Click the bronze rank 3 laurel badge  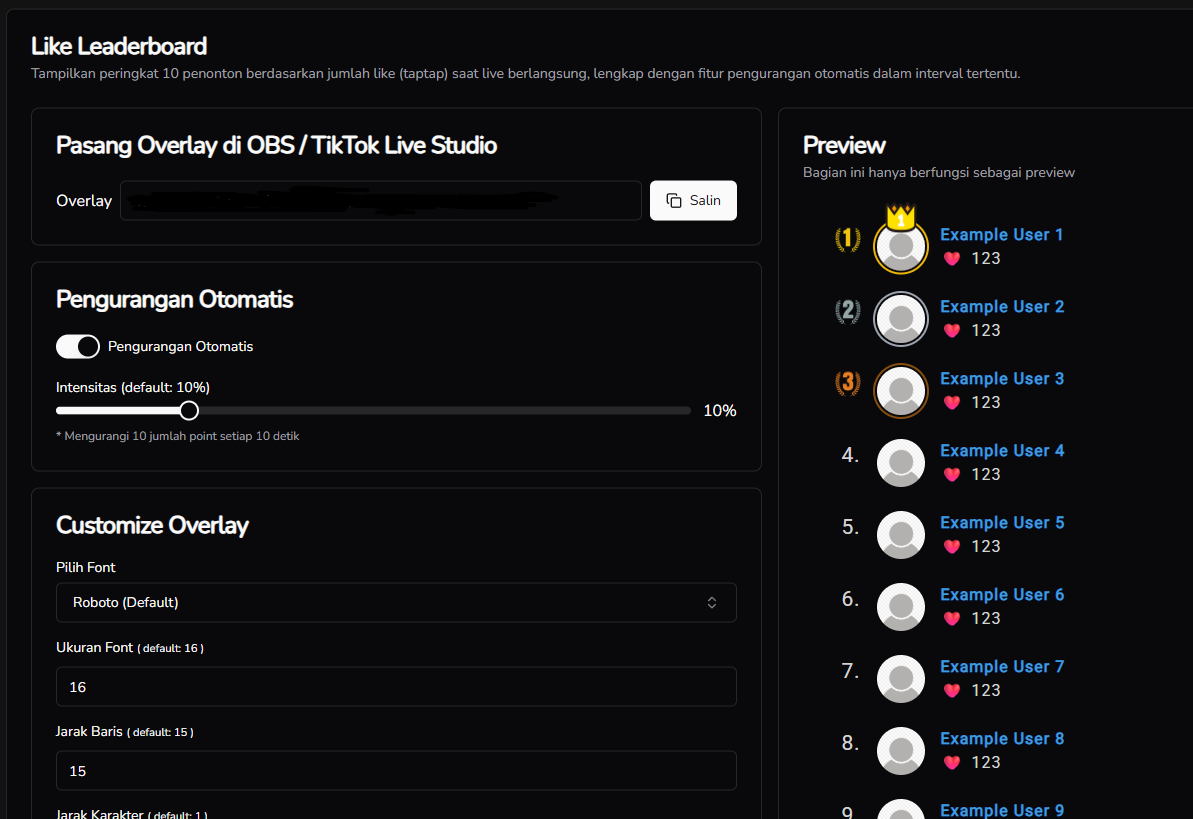(x=848, y=383)
